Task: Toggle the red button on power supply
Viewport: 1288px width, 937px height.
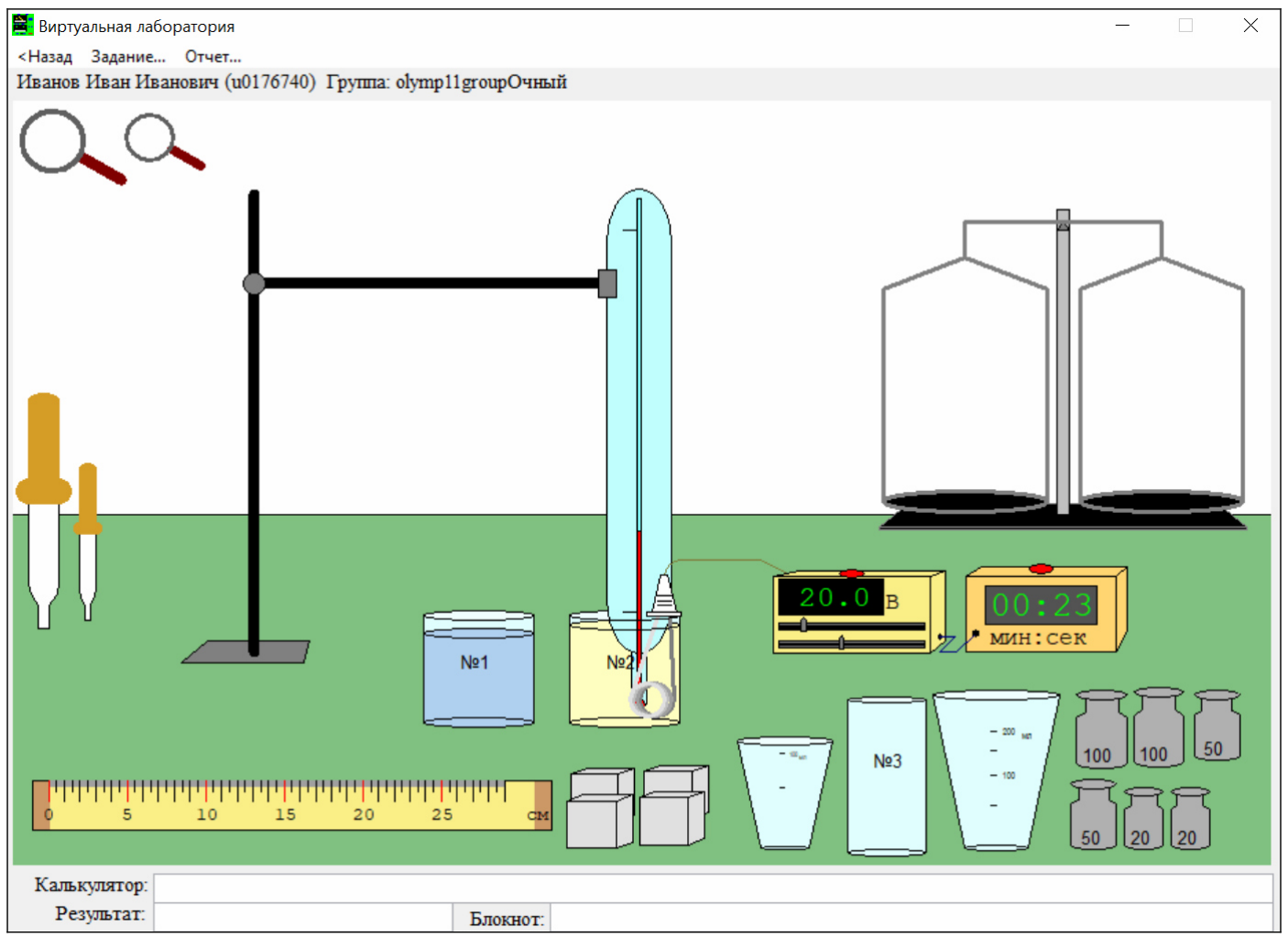Action: 851,573
